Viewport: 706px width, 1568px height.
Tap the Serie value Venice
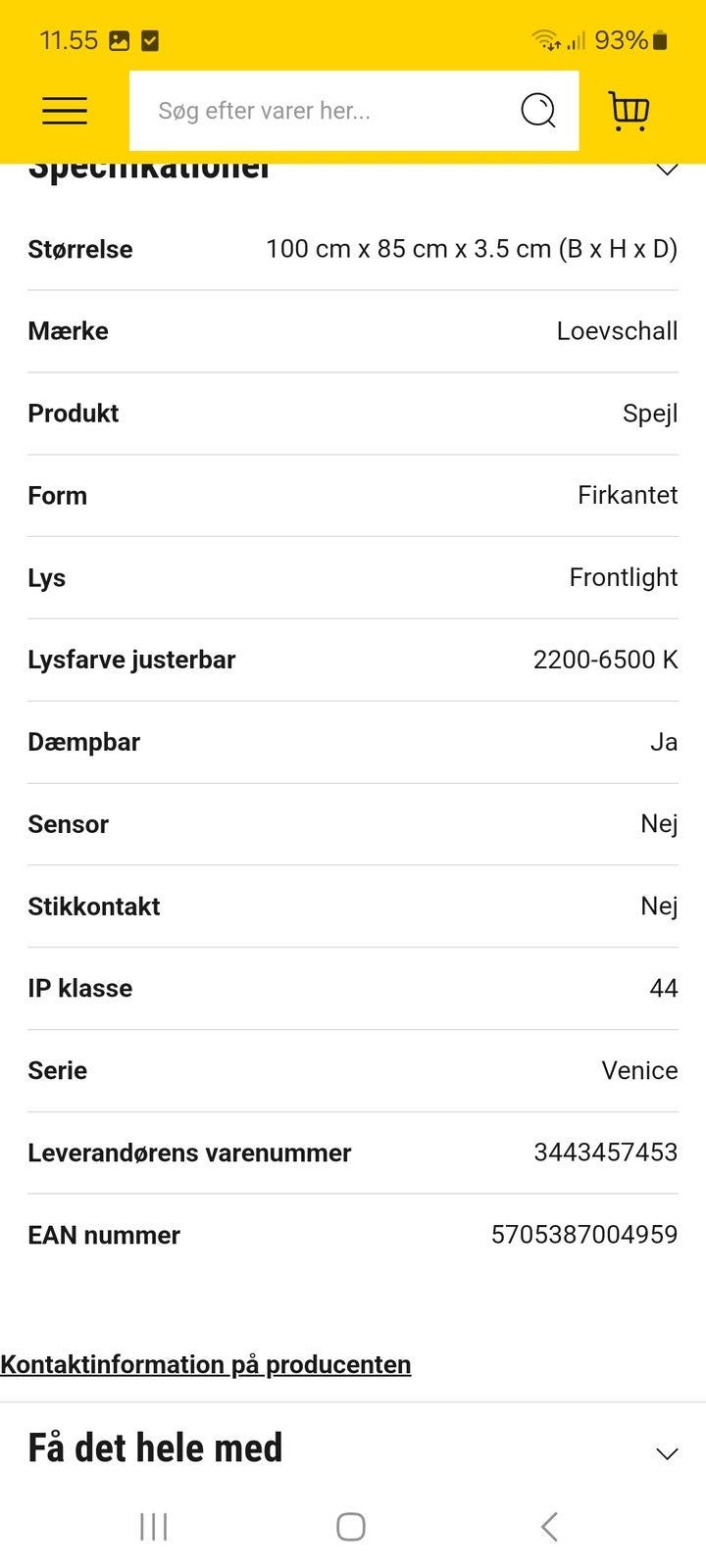coord(639,1069)
